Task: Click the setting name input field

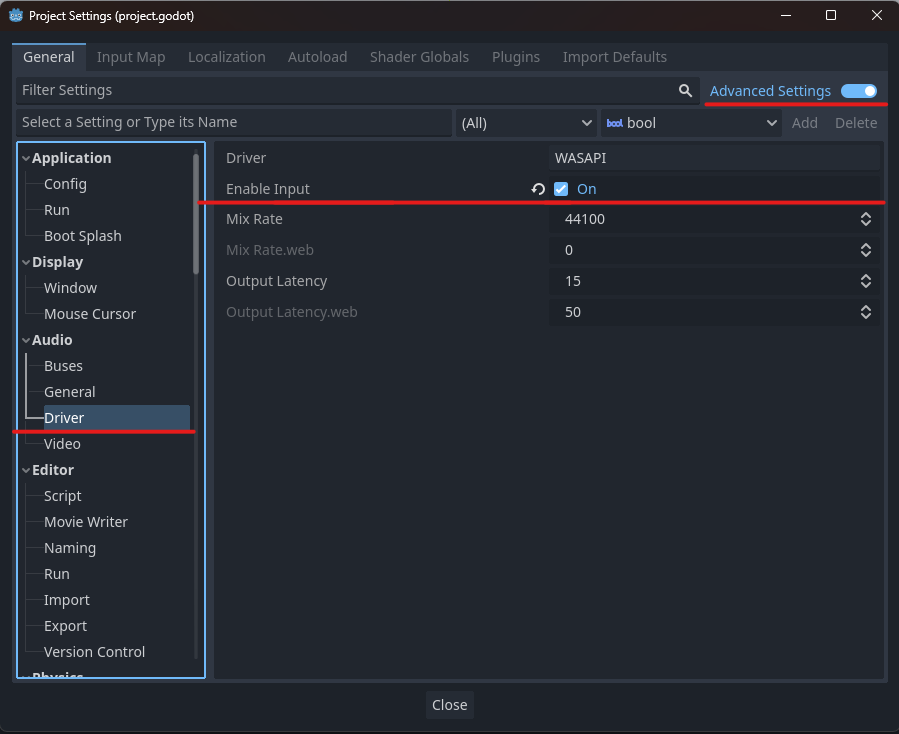Action: (234, 123)
